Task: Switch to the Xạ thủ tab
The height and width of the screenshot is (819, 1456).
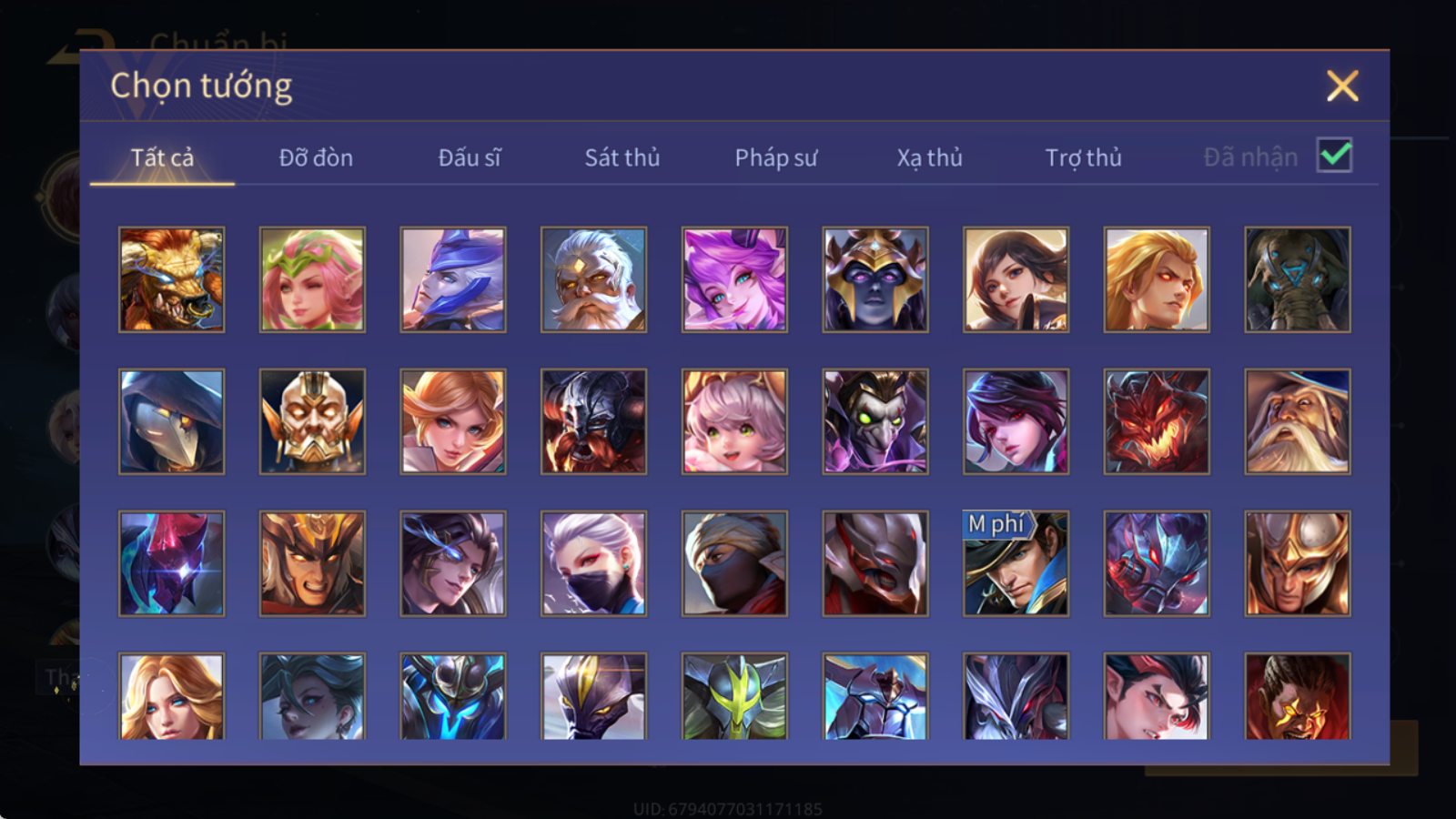Action: pyautogui.click(x=929, y=157)
